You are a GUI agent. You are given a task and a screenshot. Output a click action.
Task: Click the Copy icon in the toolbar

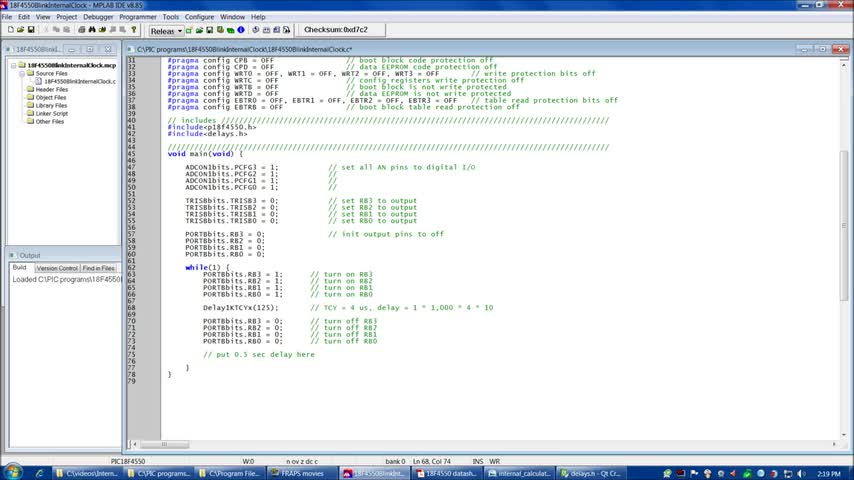(x=56, y=30)
